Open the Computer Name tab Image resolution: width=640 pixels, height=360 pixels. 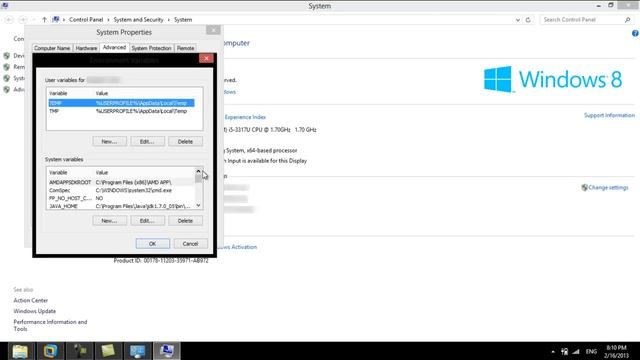pyautogui.click(x=52, y=48)
